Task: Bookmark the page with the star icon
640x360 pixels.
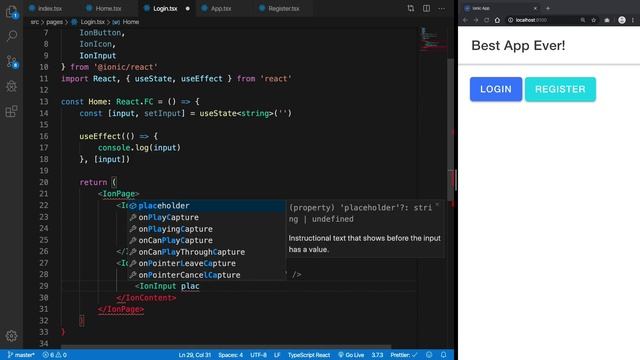Action: [593, 20]
